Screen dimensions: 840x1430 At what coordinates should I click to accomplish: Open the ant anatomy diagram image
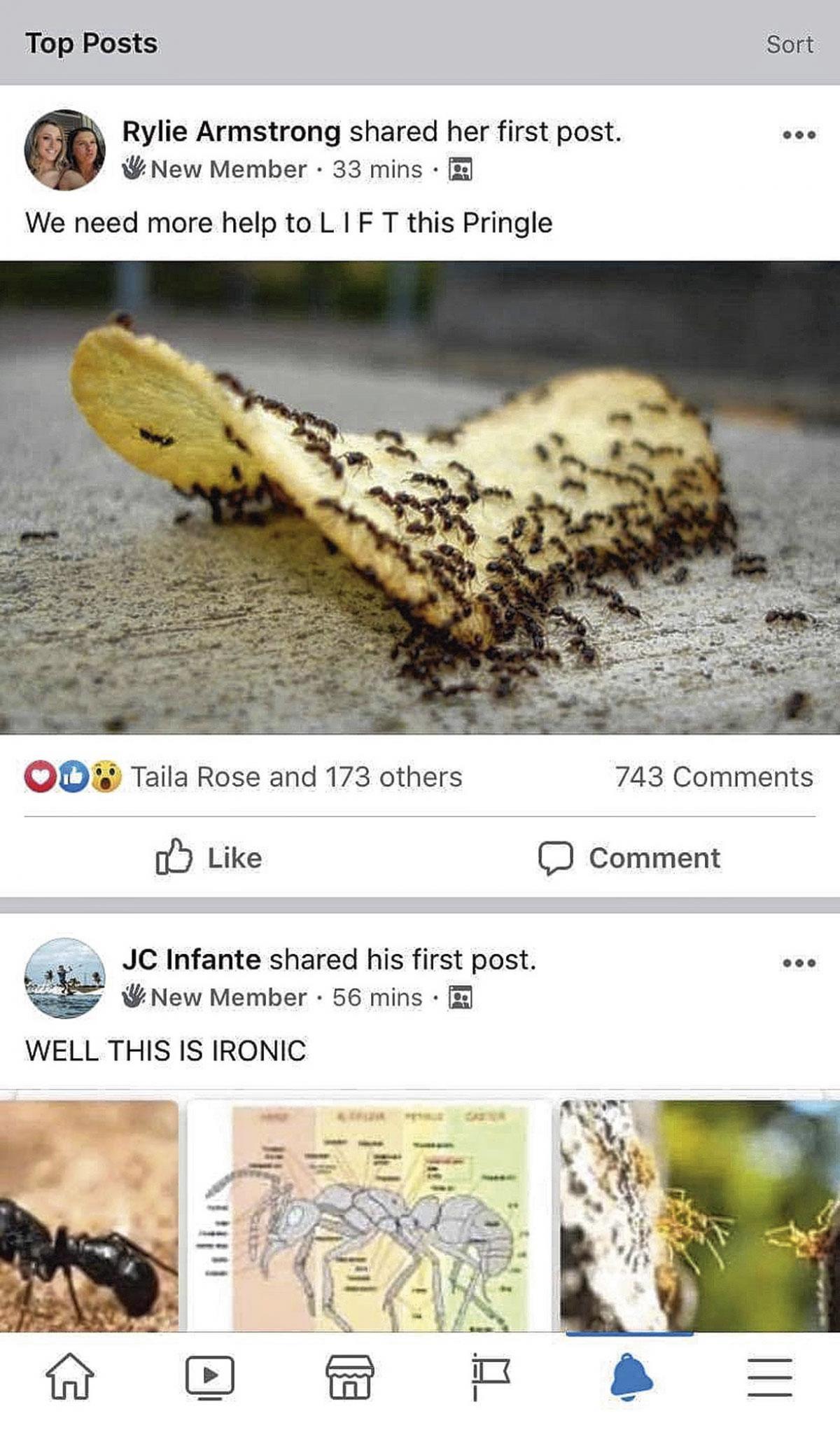coord(369,1215)
